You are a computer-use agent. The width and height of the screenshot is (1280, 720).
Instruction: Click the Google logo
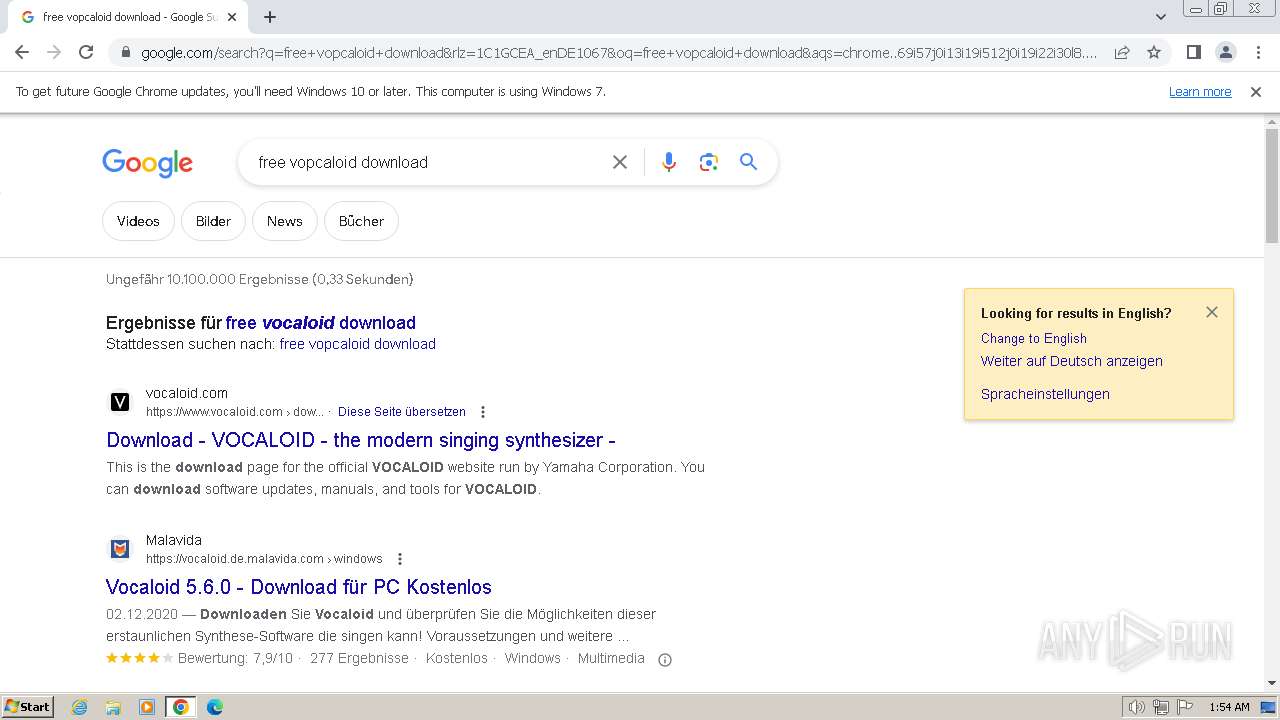[x=147, y=163]
